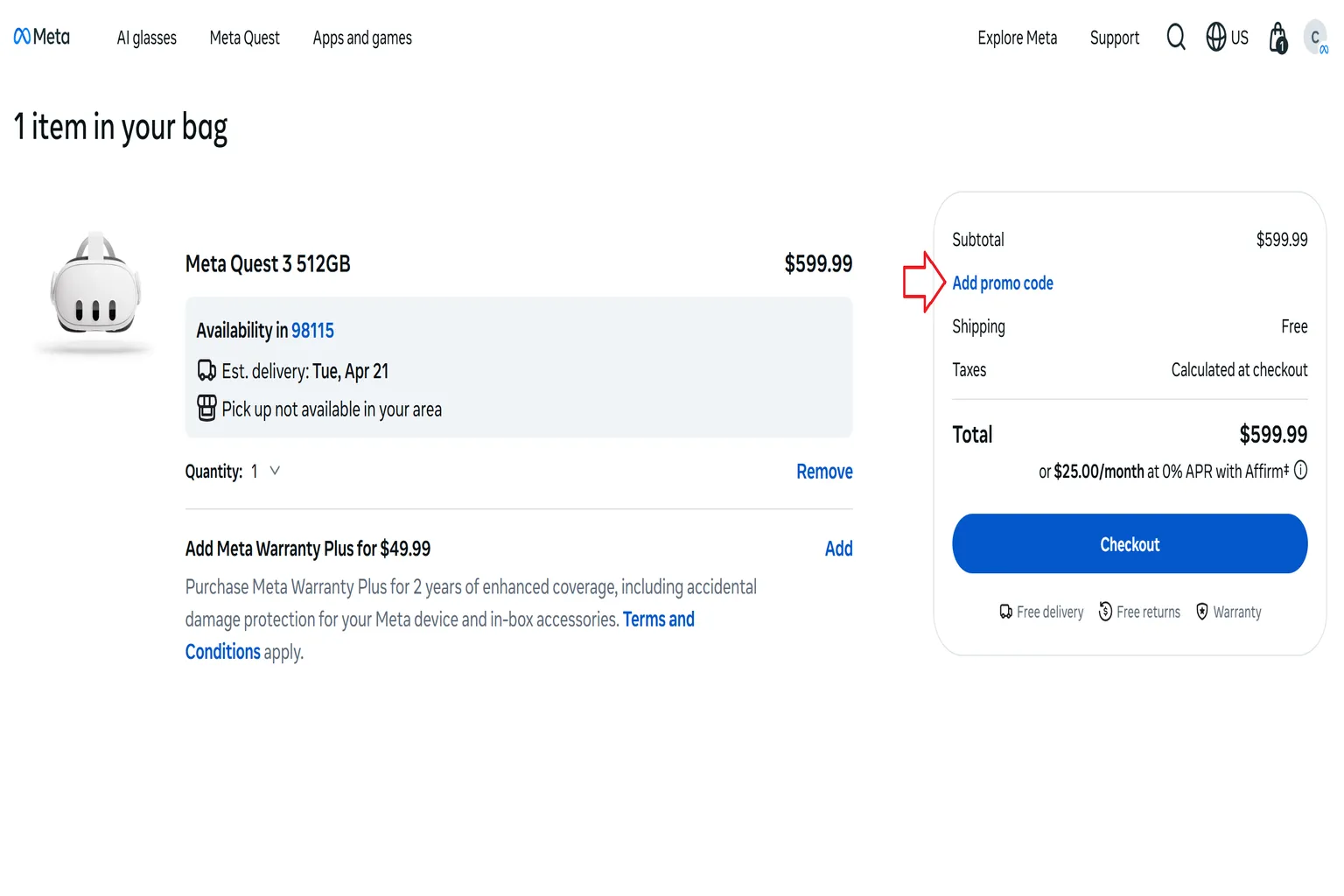Remove Meta Quest 3 from bag

pos(824,472)
